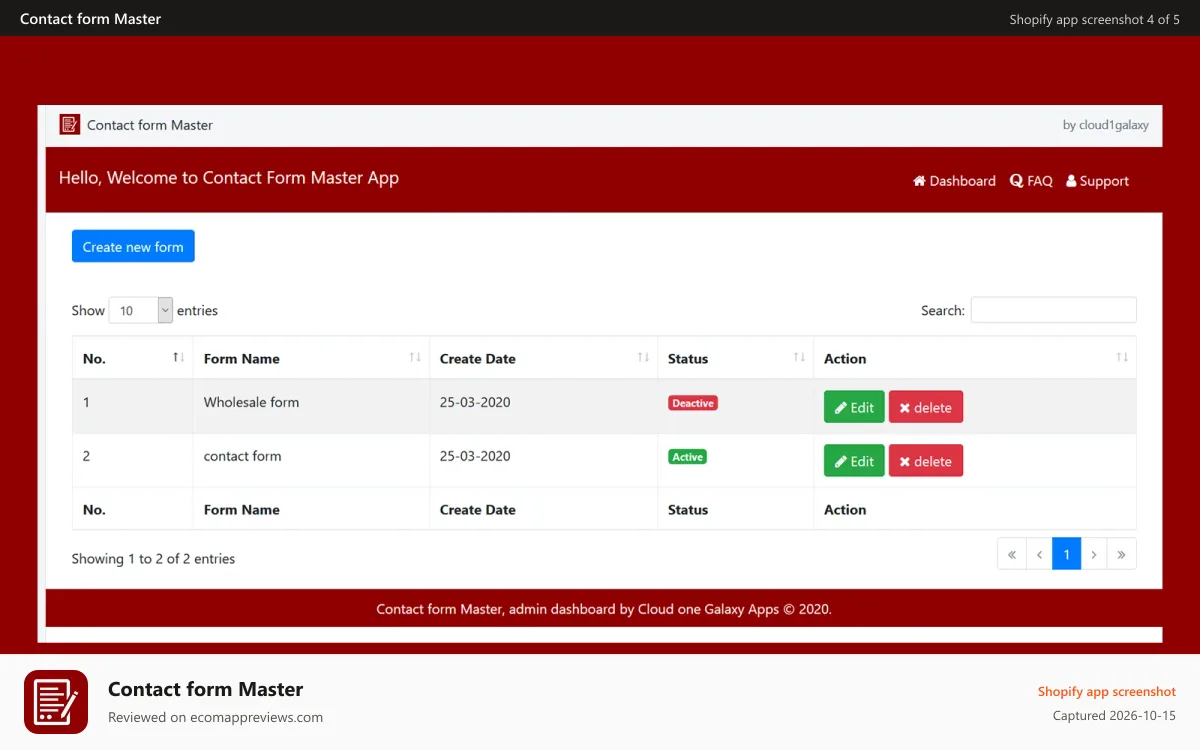Sort by the Create Date column arrows
The image size is (1200, 750).
(643, 358)
